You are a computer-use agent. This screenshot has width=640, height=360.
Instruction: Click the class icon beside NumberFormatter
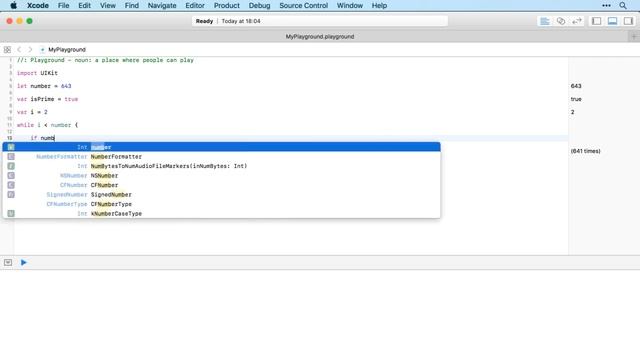tap(11, 157)
